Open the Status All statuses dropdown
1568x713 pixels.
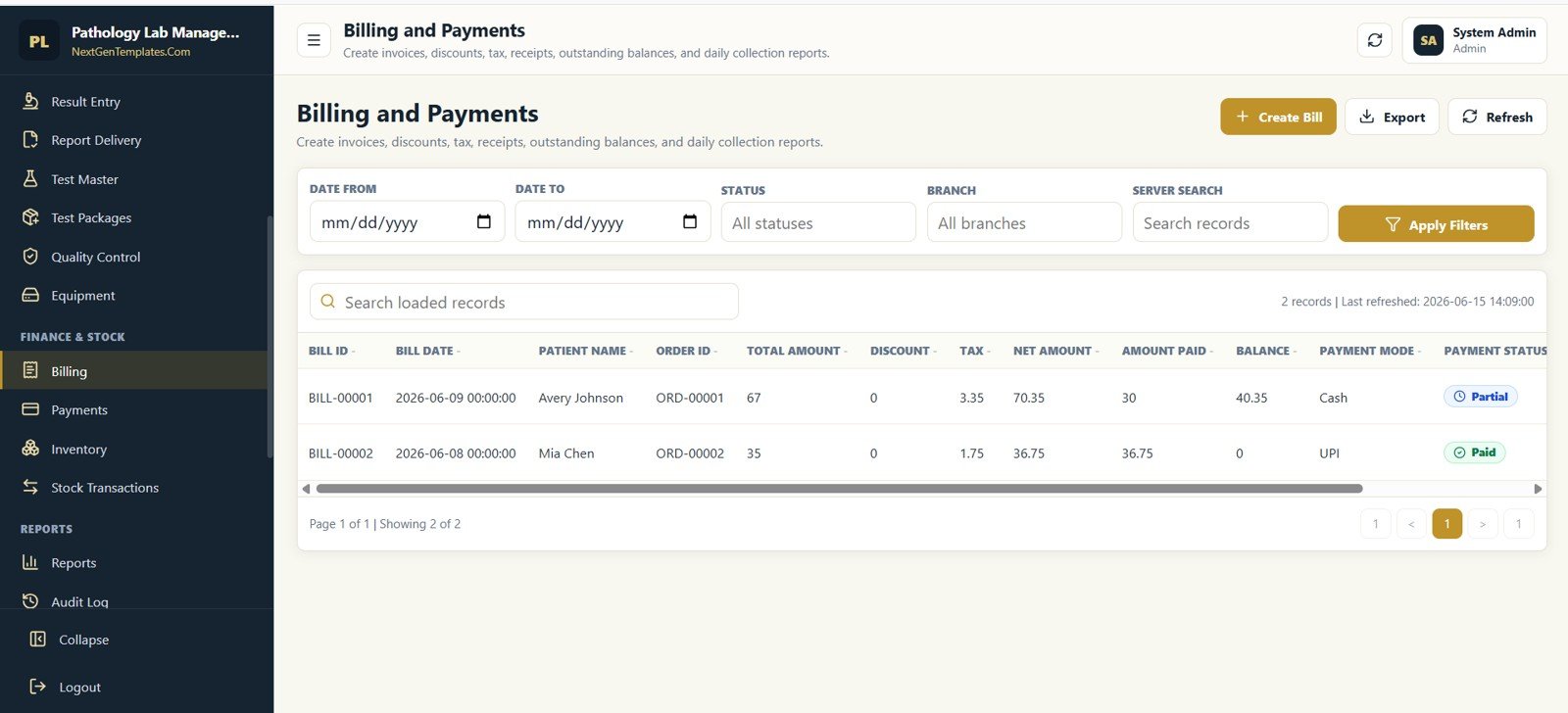click(818, 222)
